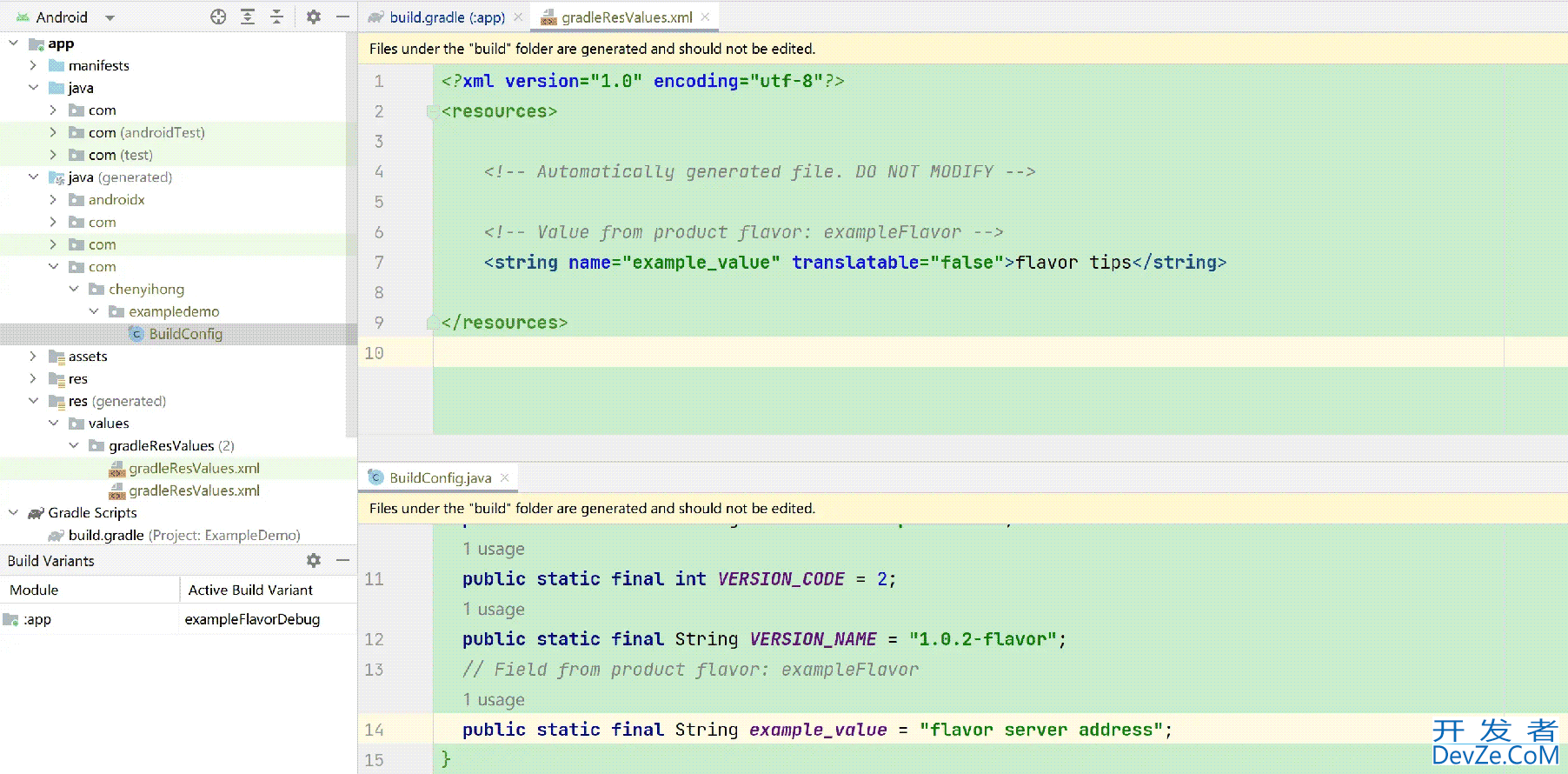Click '1 usage' hint above VERSION_CODE
This screenshot has height=774, width=1568.
(x=493, y=549)
